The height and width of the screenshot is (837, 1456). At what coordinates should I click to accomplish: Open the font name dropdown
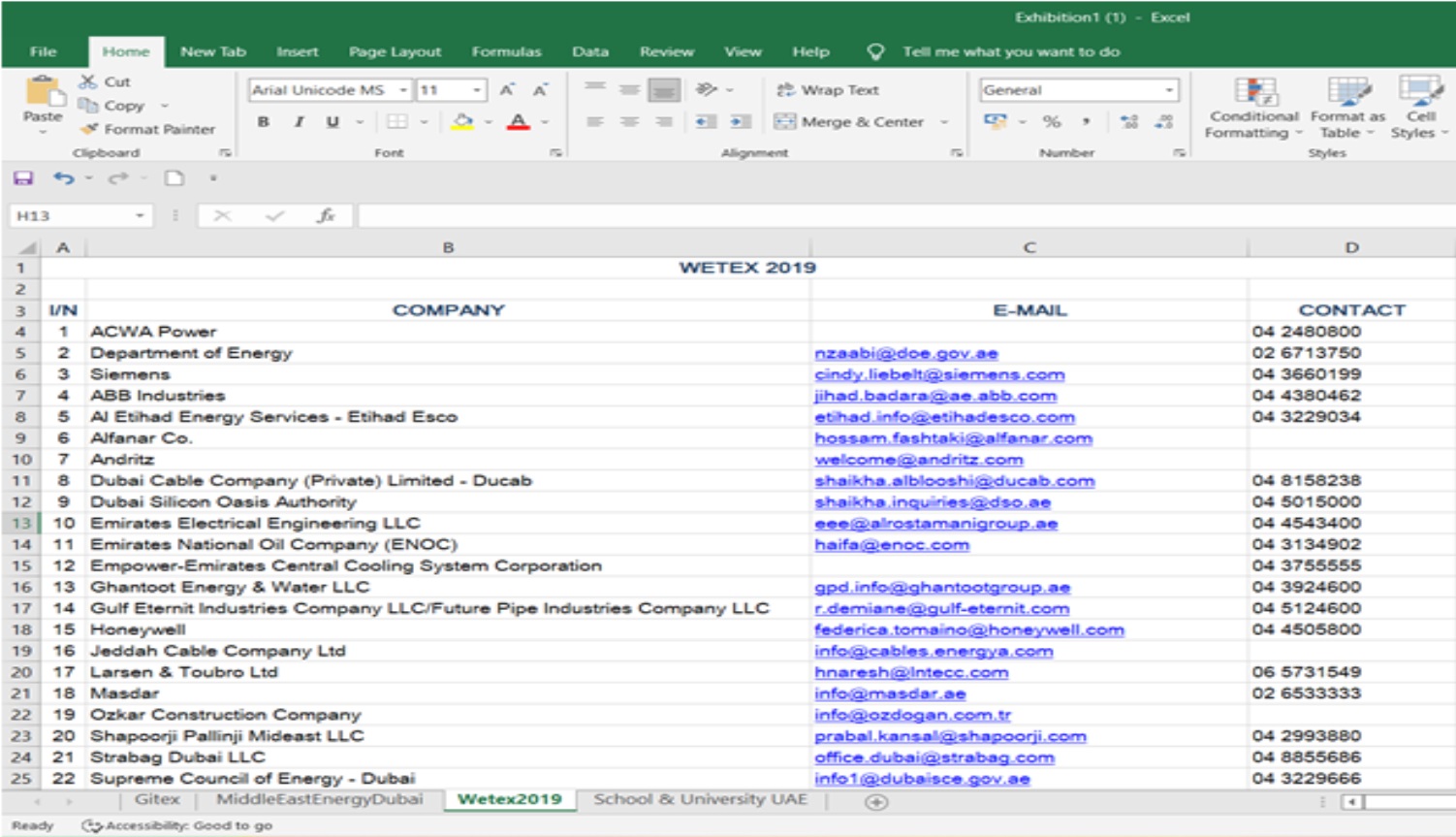point(403,90)
